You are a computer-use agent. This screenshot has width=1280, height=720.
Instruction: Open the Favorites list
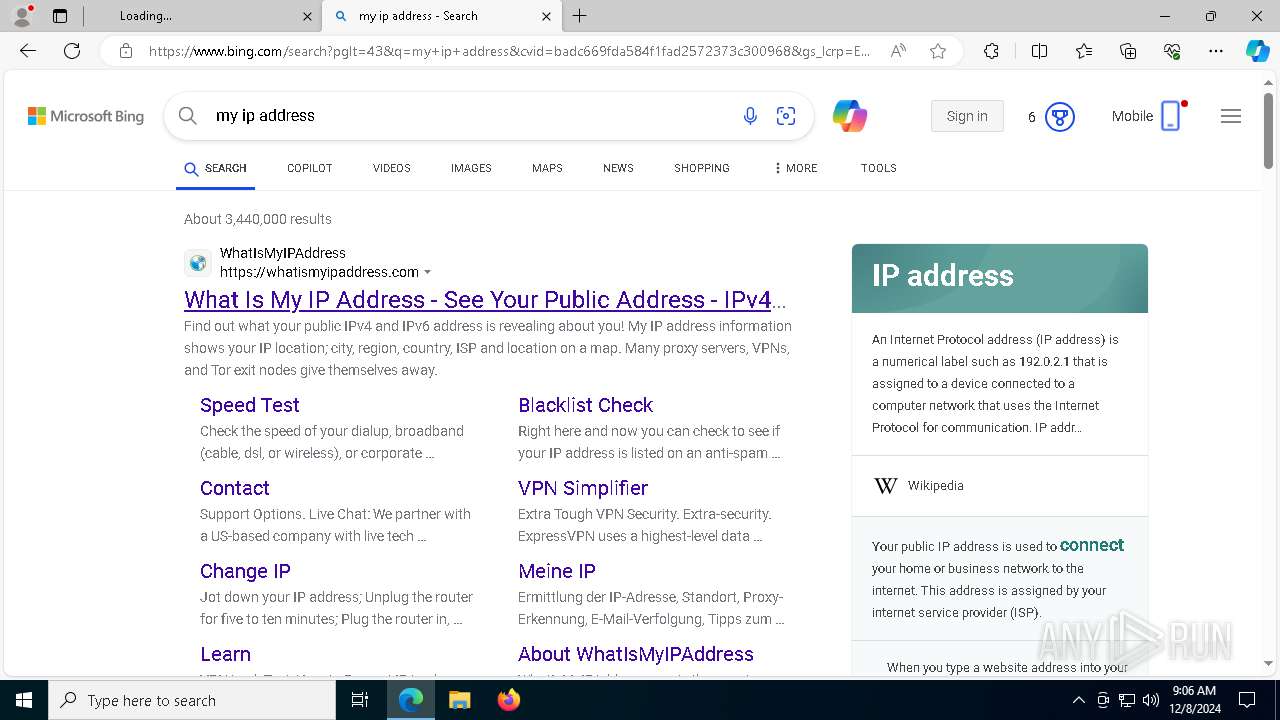[1084, 51]
